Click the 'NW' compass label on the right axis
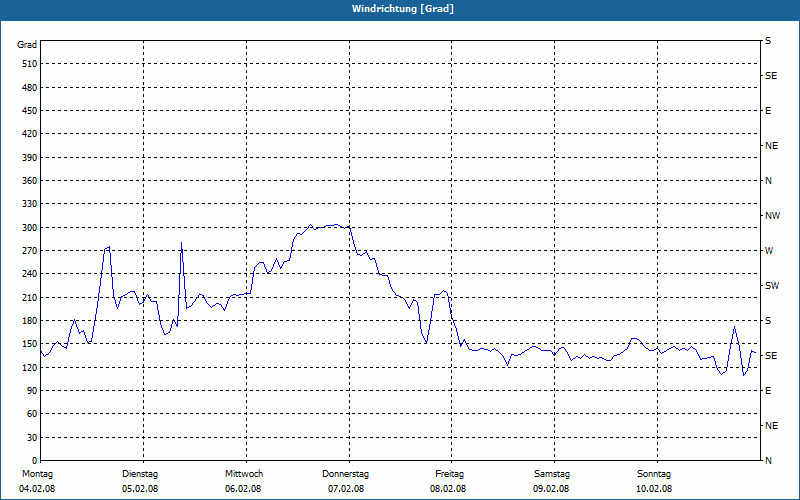Screen dimensions: 800x500 (x=772, y=216)
